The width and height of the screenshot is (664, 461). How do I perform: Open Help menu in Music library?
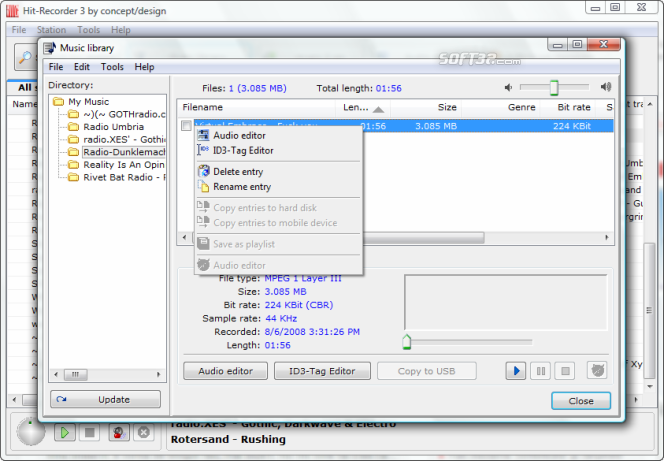[x=144, y=67]
